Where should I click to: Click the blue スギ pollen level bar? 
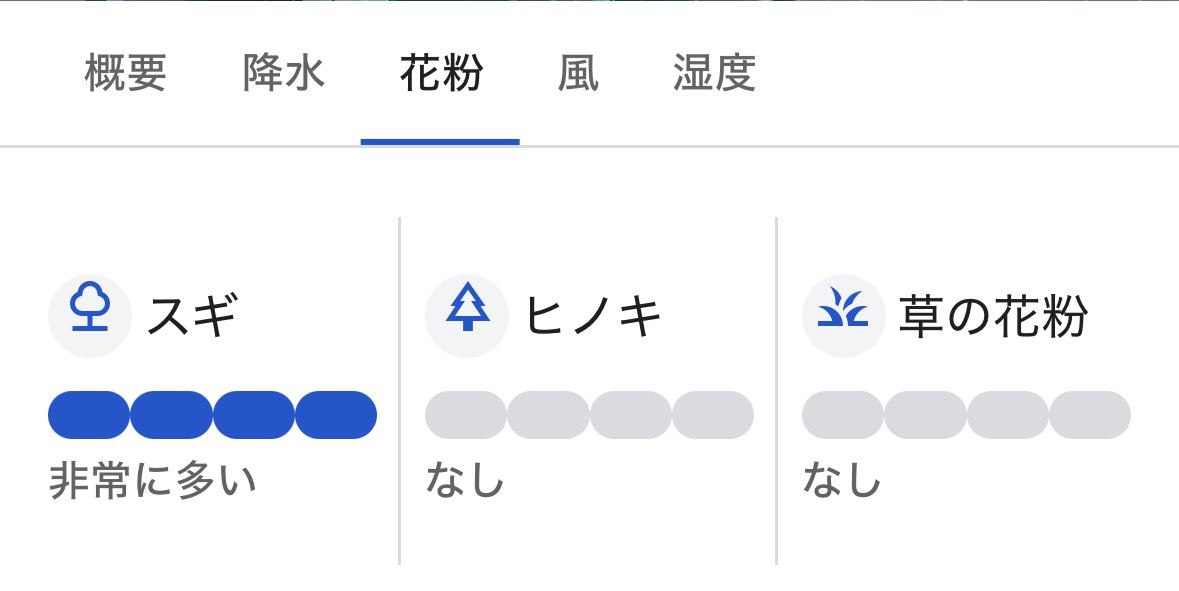[212, 415]
